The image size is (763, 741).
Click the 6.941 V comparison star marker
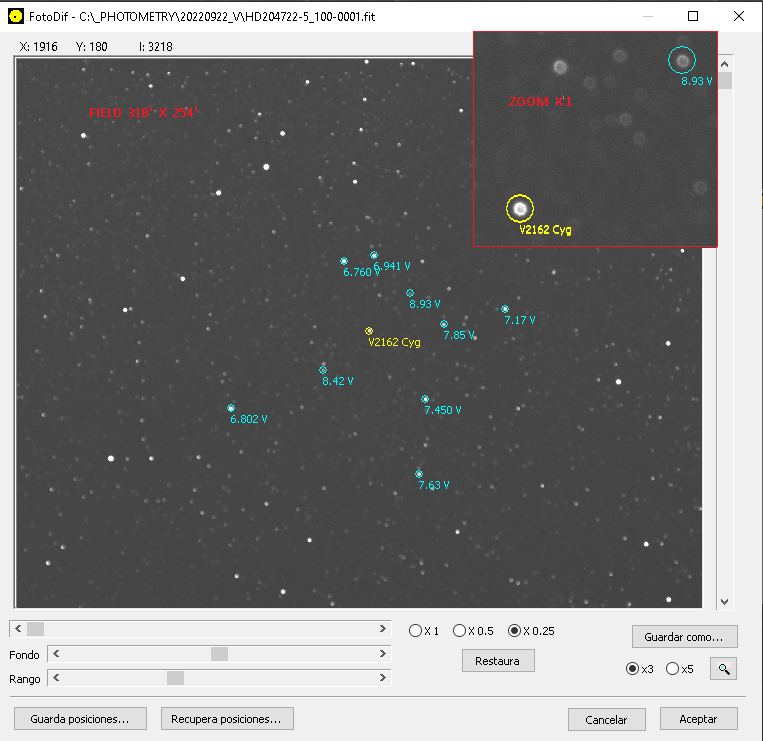[374, 255]
